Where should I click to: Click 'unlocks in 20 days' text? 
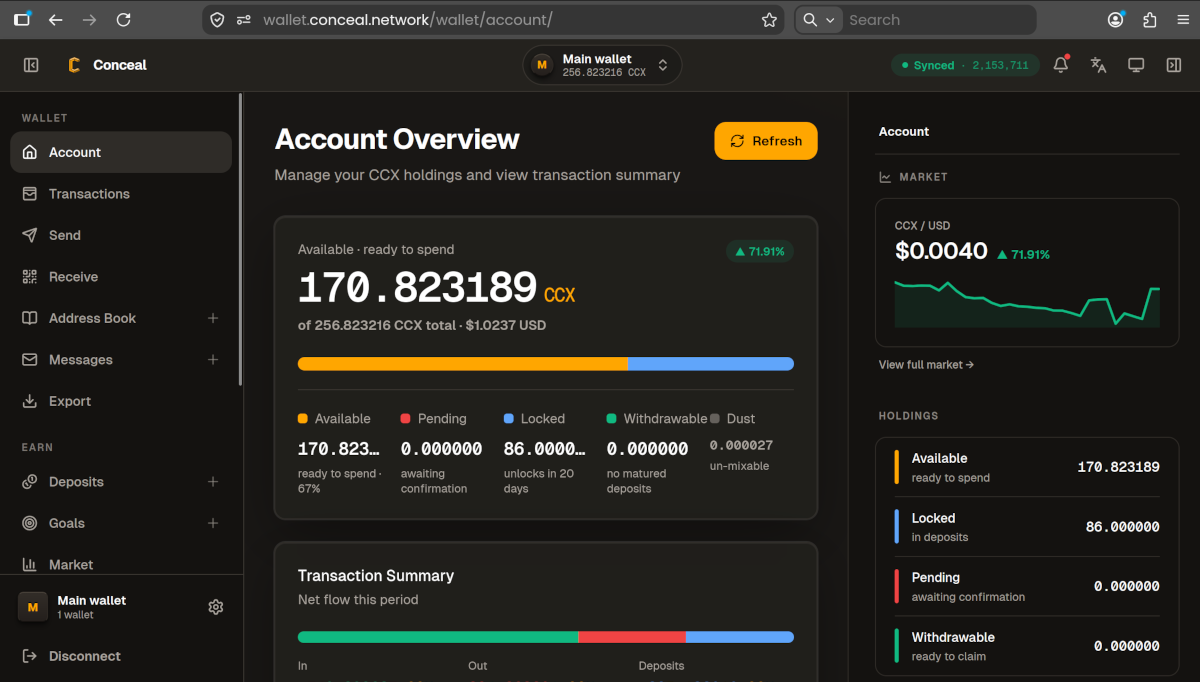pos(538,481)
